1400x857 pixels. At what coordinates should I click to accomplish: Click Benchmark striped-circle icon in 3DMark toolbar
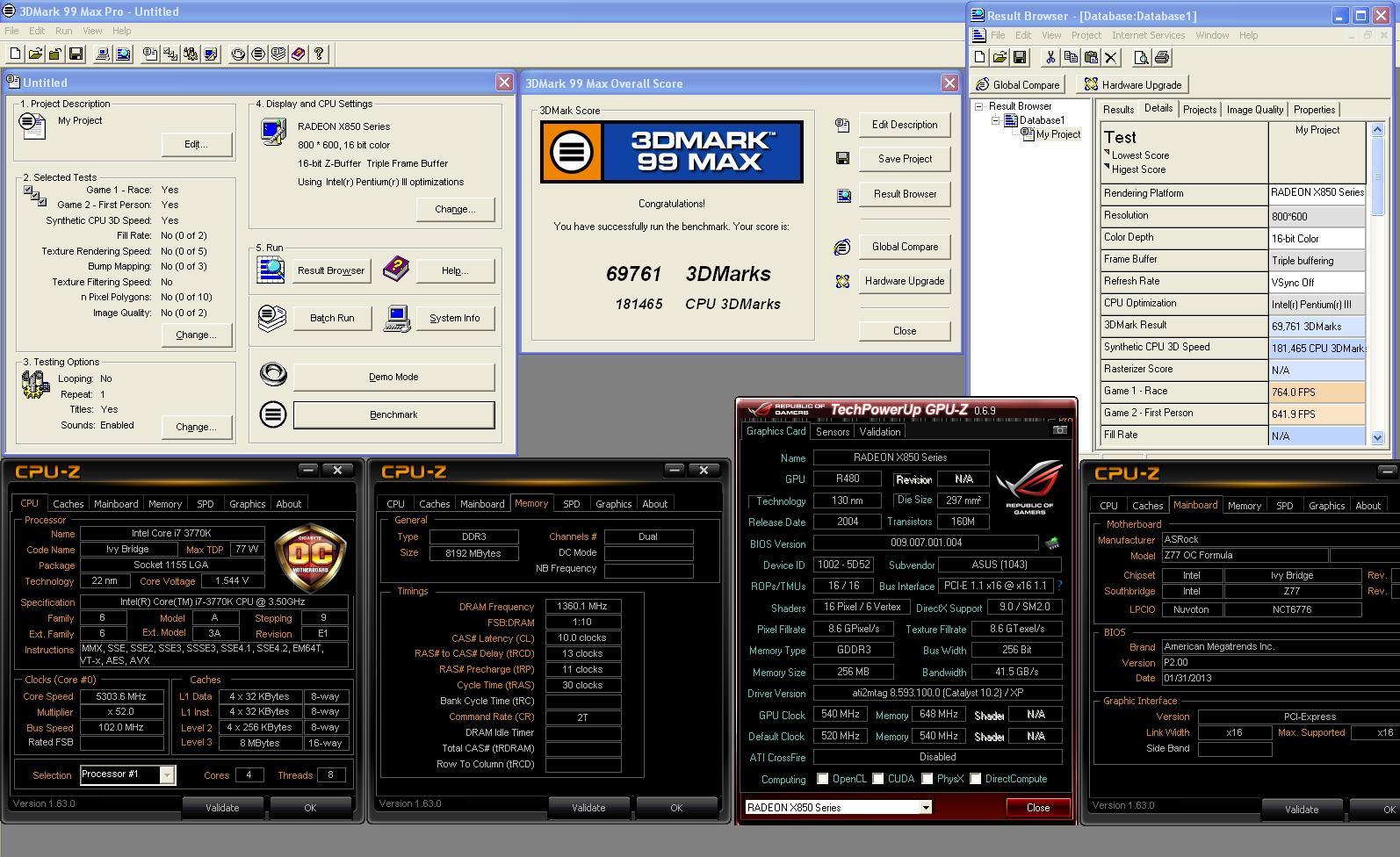258,54
